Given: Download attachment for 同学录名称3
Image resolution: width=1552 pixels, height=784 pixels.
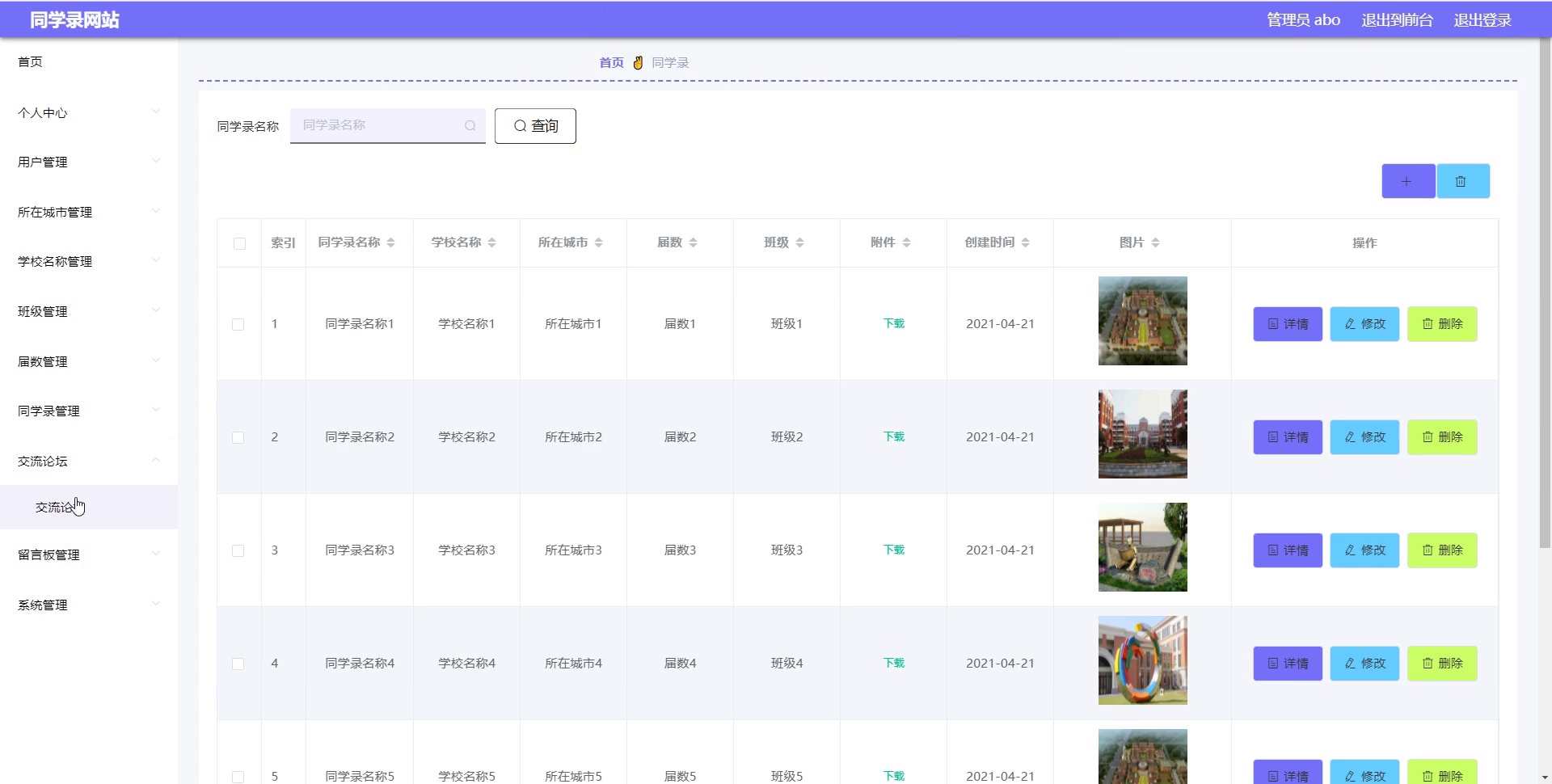Looking at the screenshot, I should pyautogui.click(x=894, y=550).
